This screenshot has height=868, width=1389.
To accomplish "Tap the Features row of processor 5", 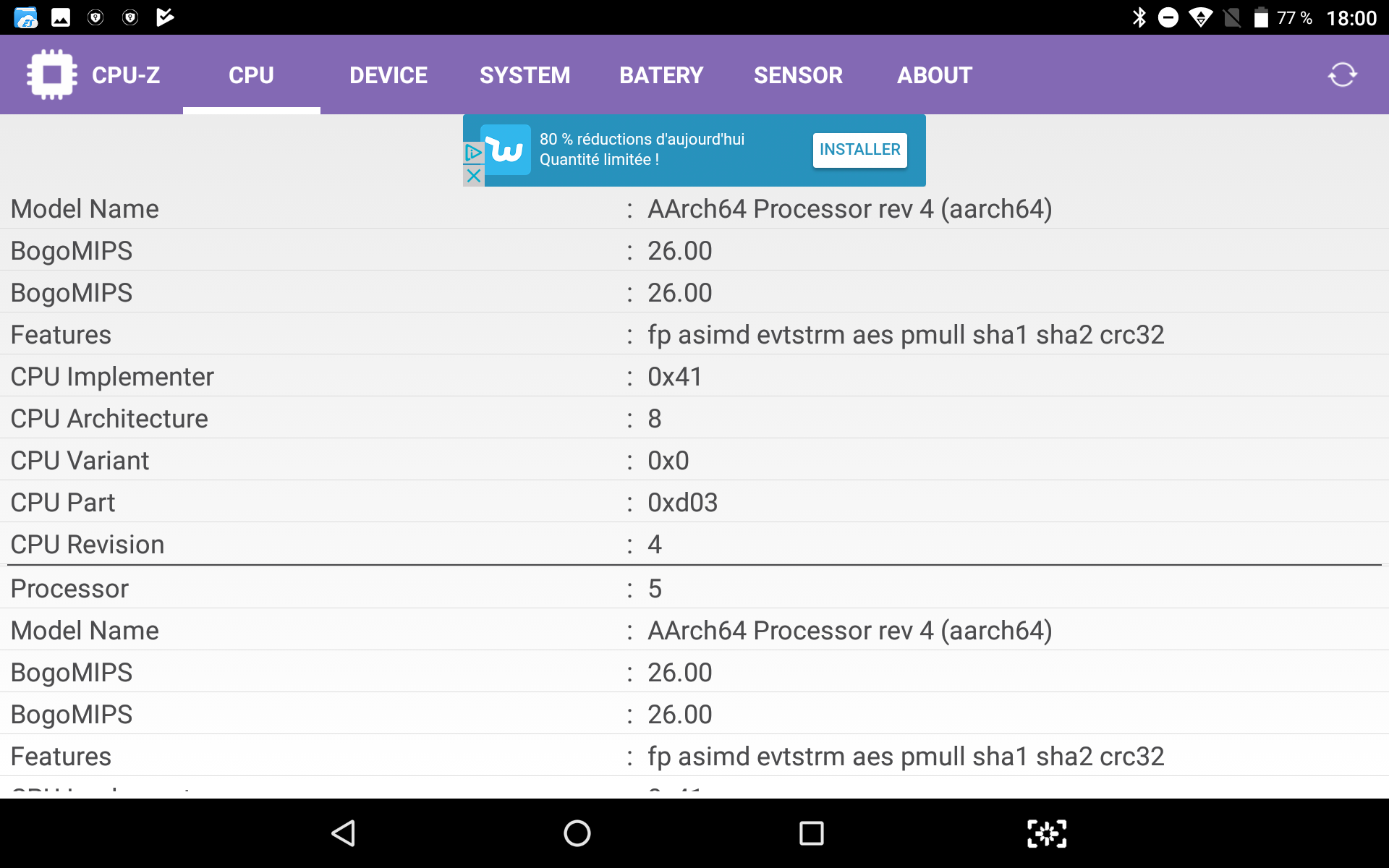I will (694, 756).
